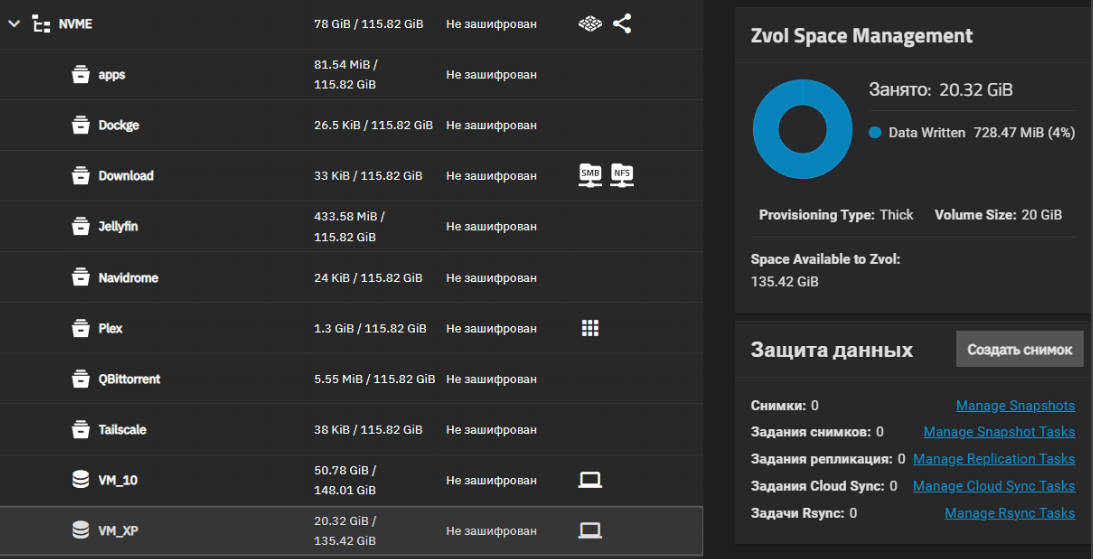Click the VM laptop icon on VM_XP row
Screen dimensions: 1093x559
pyautogui.click(x=591, y=530)
